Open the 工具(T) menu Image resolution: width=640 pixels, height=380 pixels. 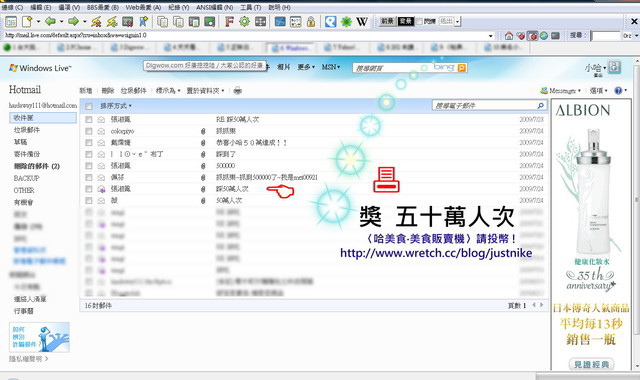pyautogui.click(x=250, y=7)
